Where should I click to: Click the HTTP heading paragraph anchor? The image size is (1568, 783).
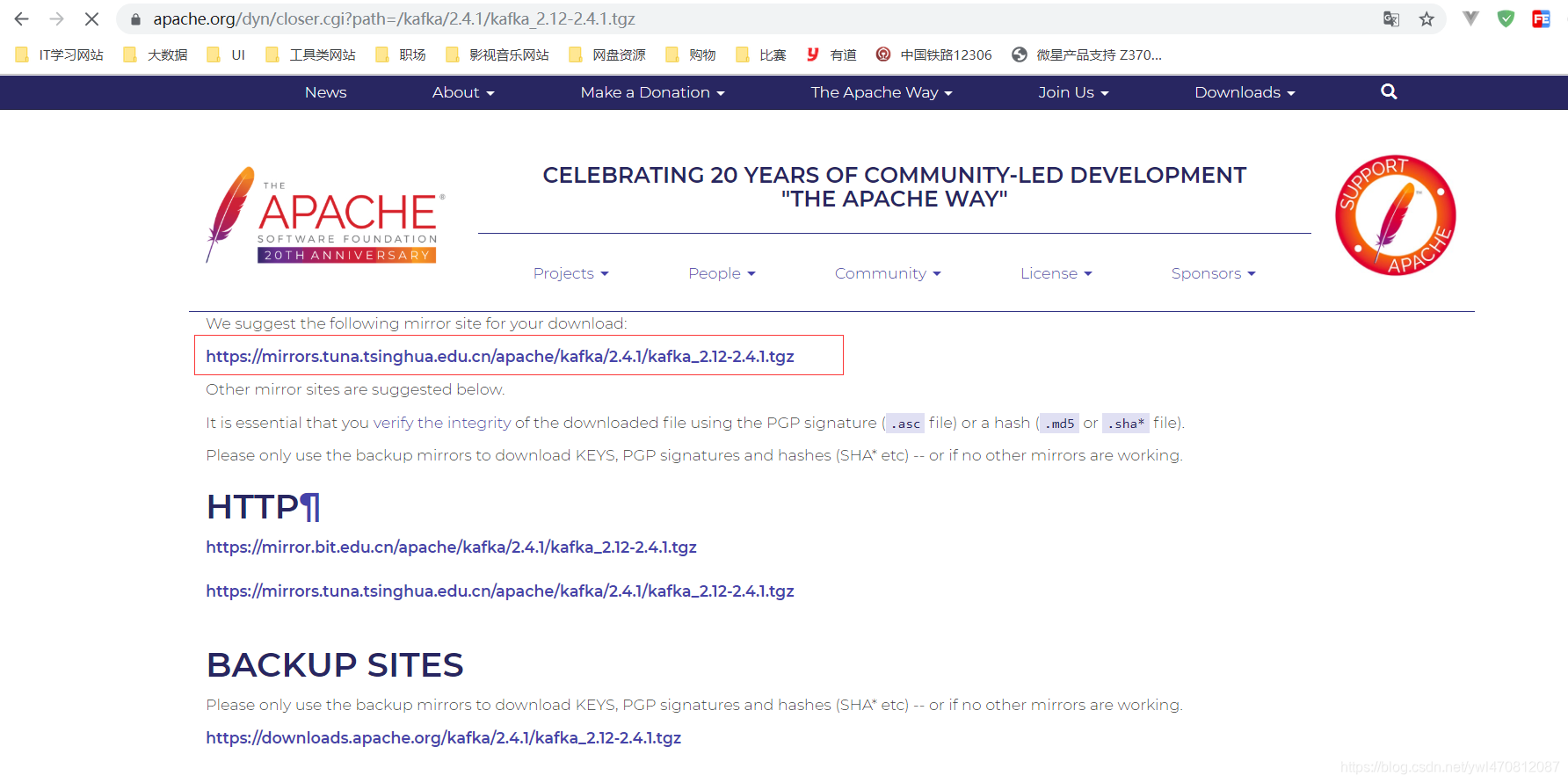(x=309, y=507)
